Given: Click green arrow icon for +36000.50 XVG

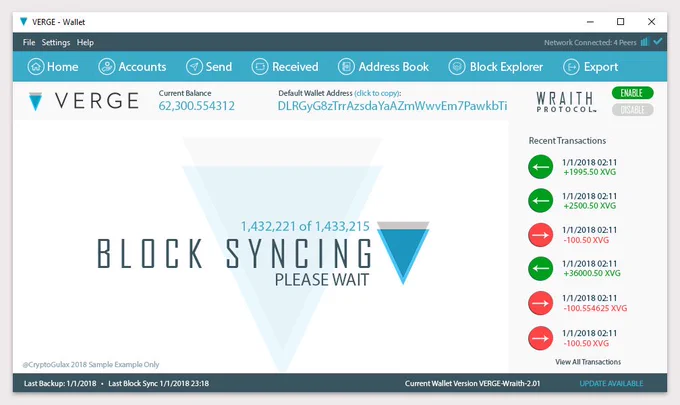Looking at the screenshot, I should [x=540, y=268].
